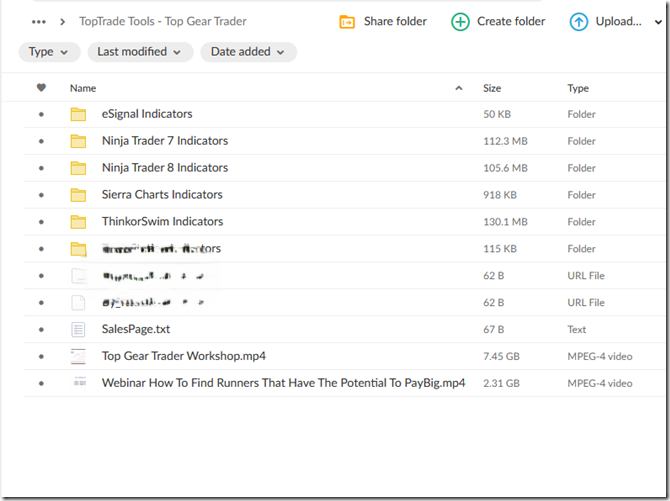Open the Type filter dropdown
Screen dimensions: 670x501
click(49, 52)
